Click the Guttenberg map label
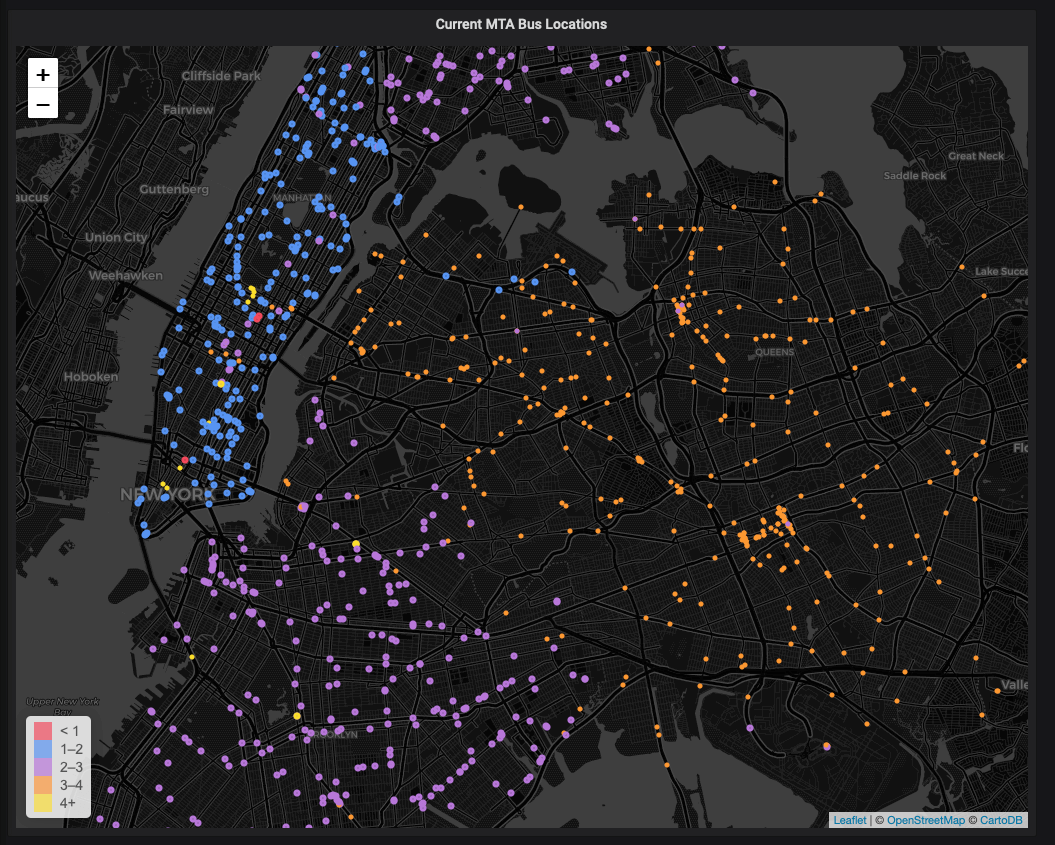1055x845 pixels. pyautogui.click(x=174, y=189)
